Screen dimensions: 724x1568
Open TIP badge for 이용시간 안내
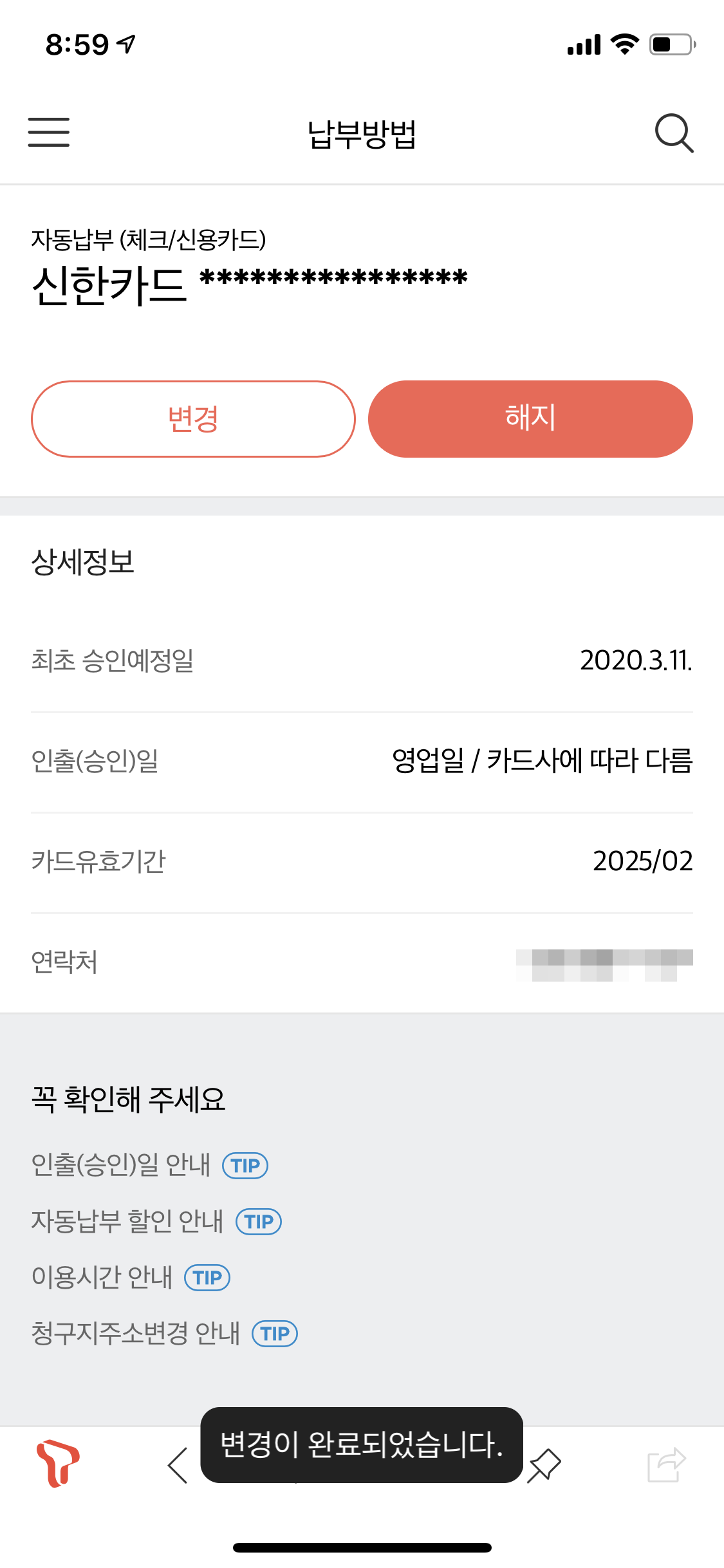coord(207,1278)
